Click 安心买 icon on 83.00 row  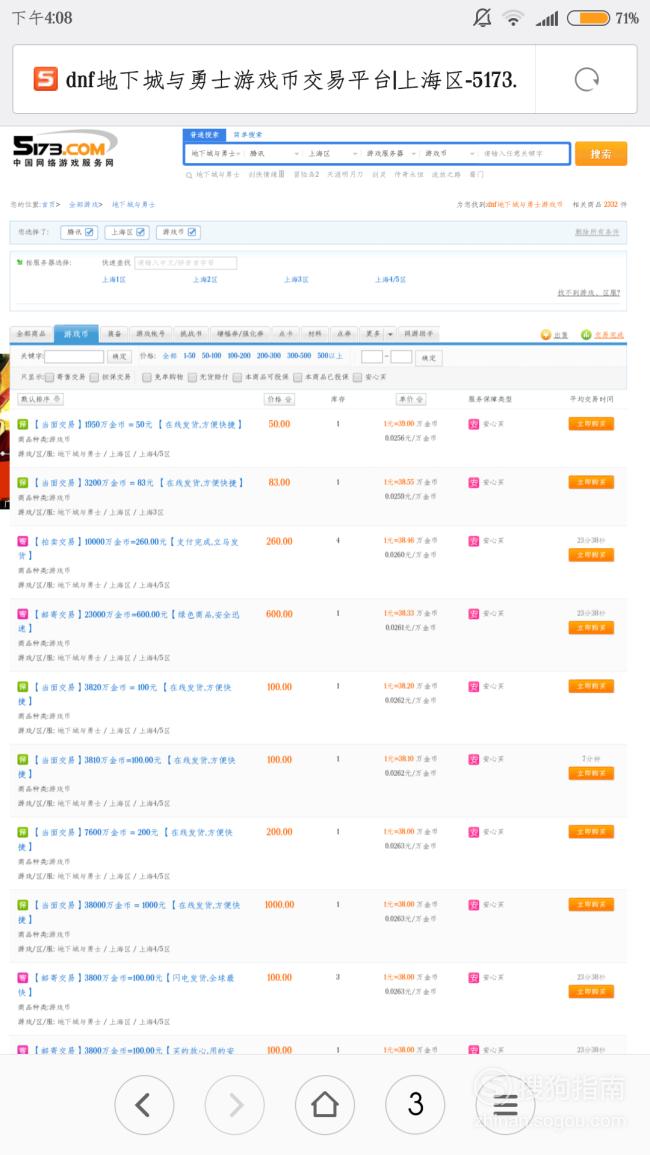[474, 482]
